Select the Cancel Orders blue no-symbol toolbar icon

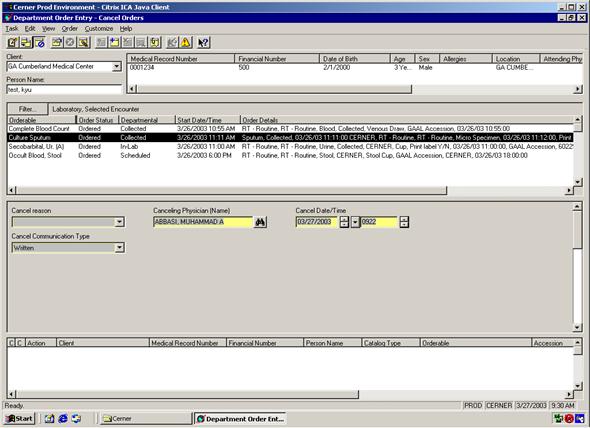tap(40, 43)
